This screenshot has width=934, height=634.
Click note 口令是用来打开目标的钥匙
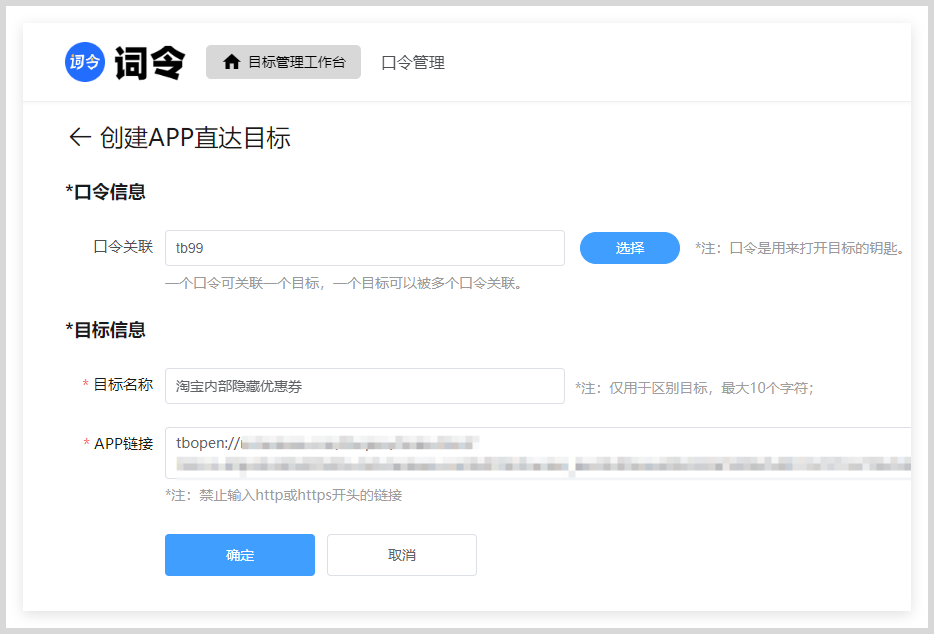tap(801, 248)
